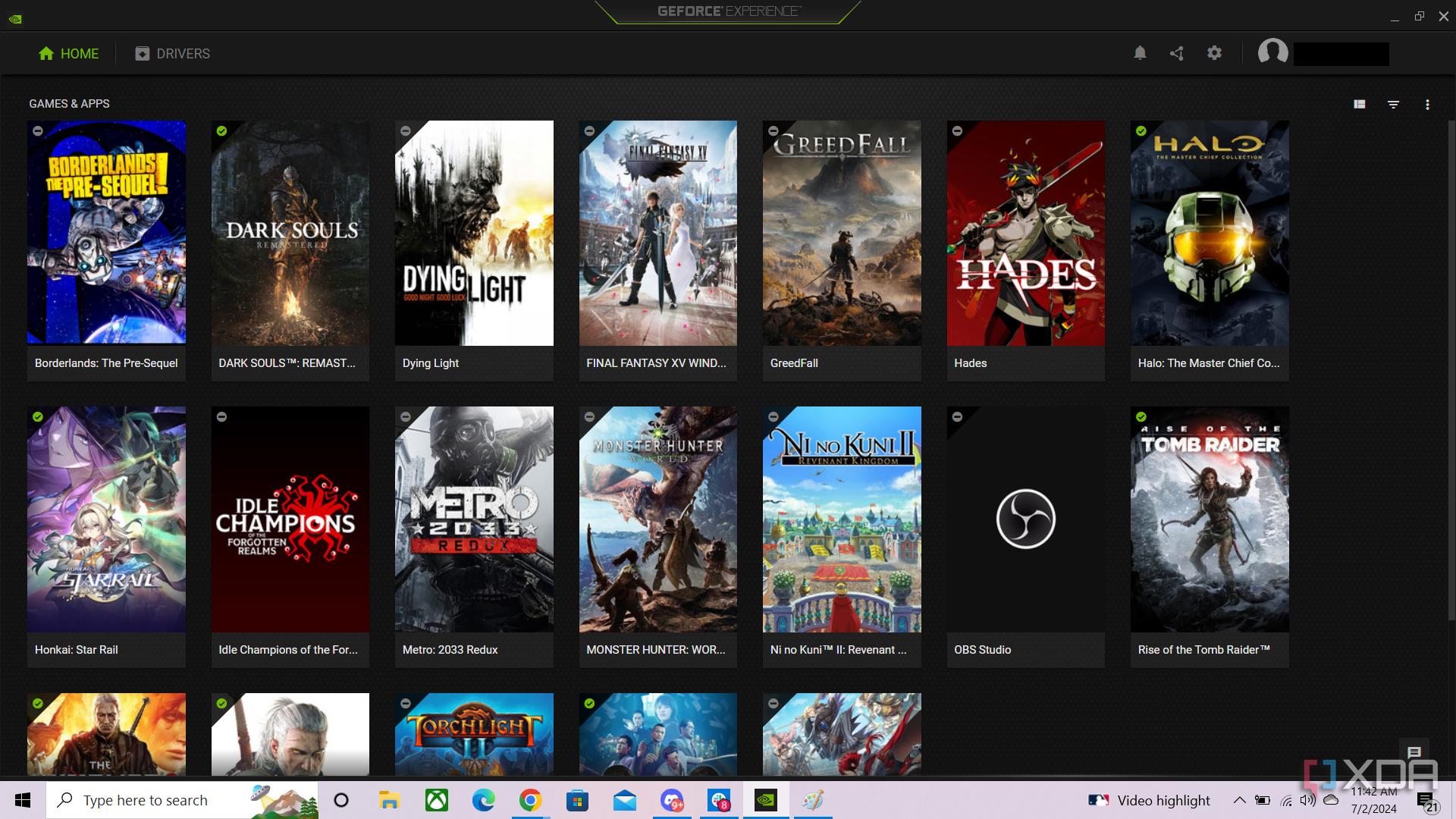The image size is (1456, 819).
Task: Click the 'Metro: 2033 Redux' title label
Action: tap(450, 650)
